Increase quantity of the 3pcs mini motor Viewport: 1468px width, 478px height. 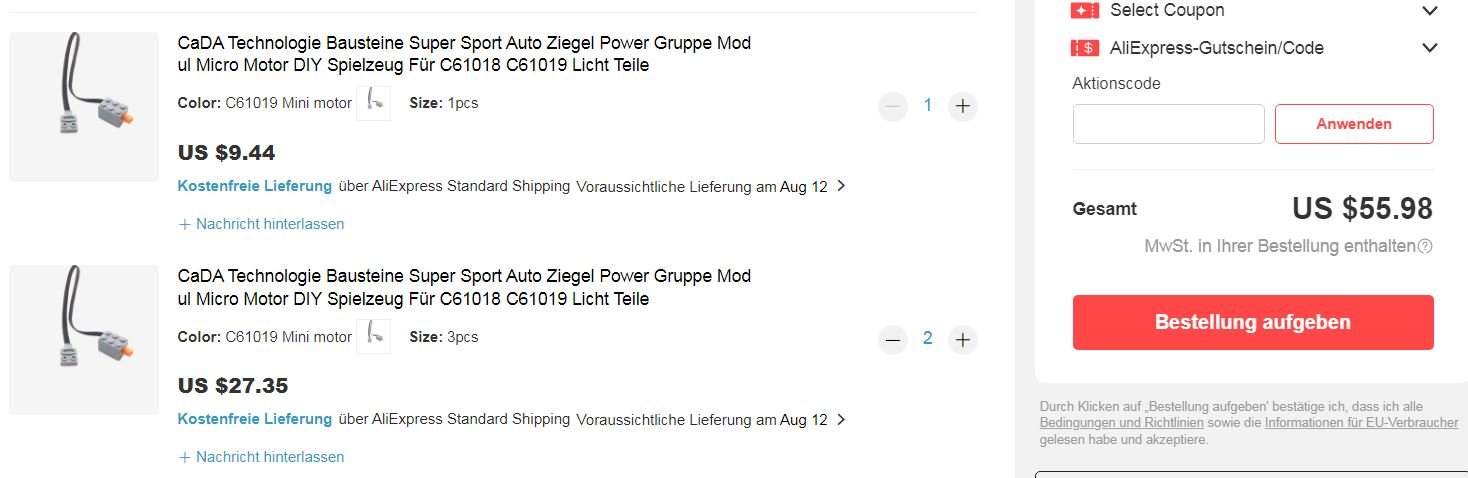click(962, 340)
